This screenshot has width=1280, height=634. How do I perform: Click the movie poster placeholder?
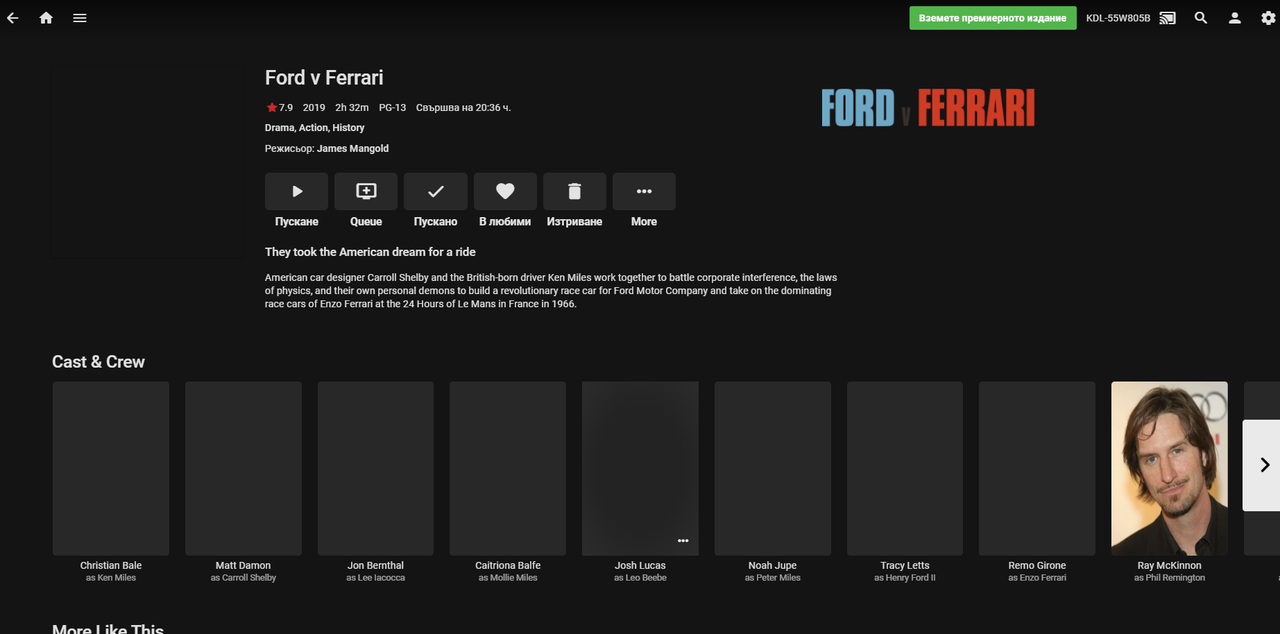point(148,160)
